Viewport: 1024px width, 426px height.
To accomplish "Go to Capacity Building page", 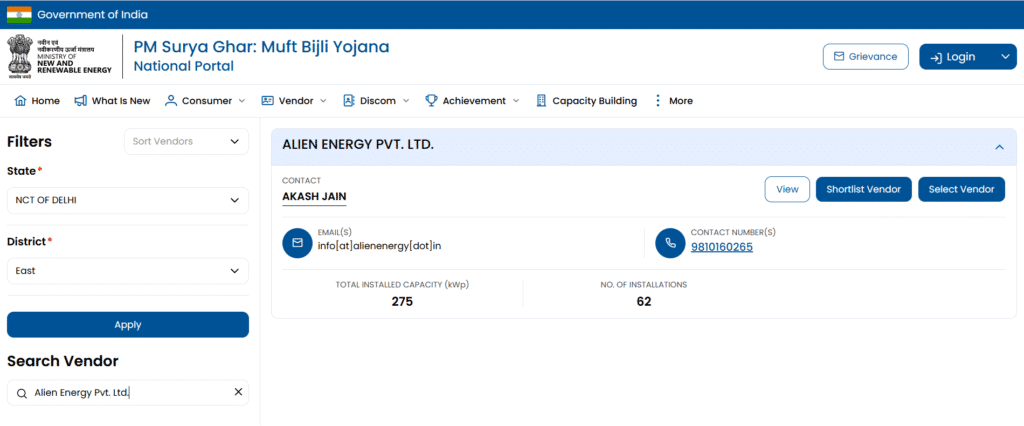I will coord(586,101).
